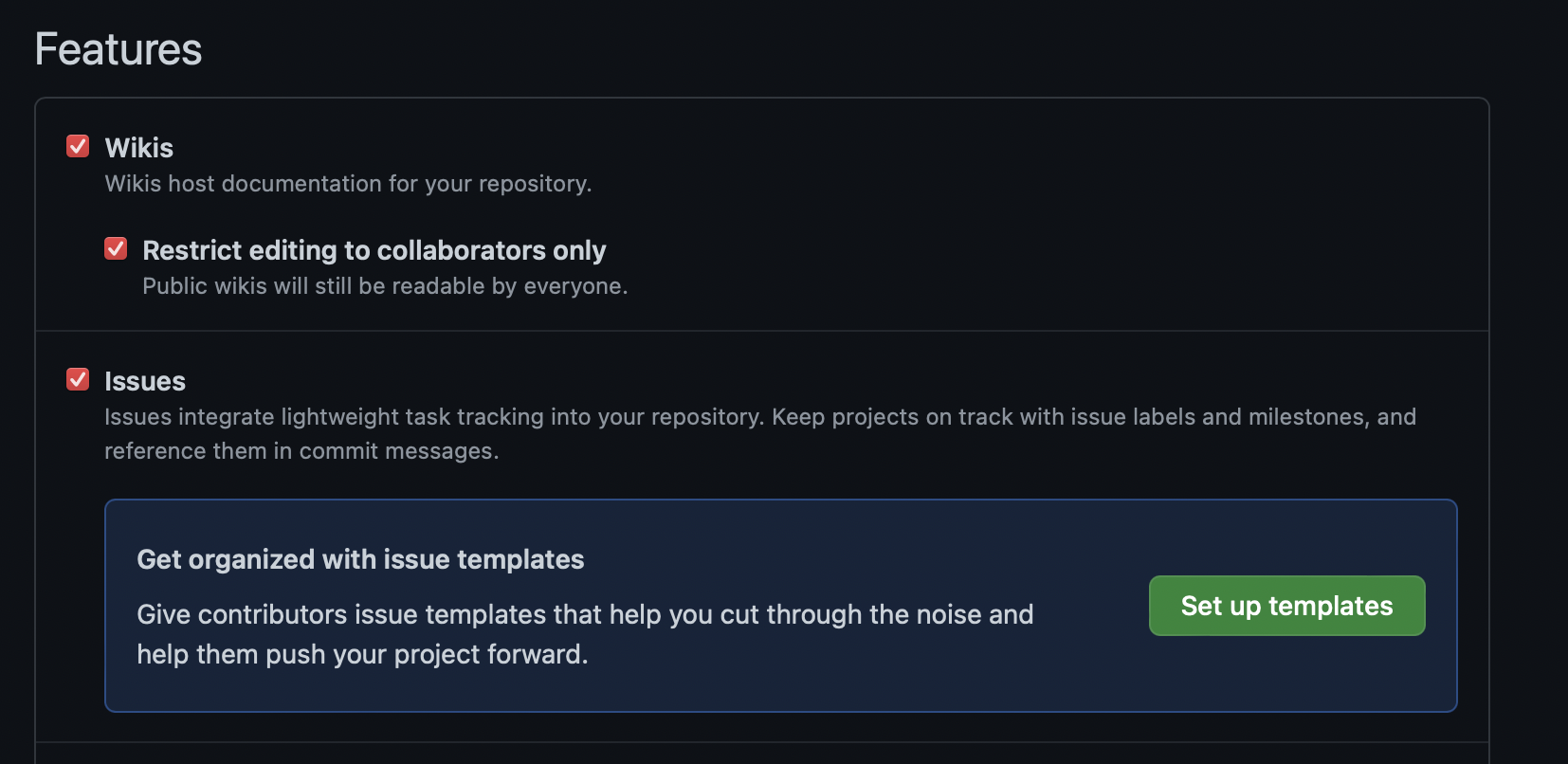The image size is (1568, 764).
Task: Click the Wikis feature label
Action: pos(138,147)
